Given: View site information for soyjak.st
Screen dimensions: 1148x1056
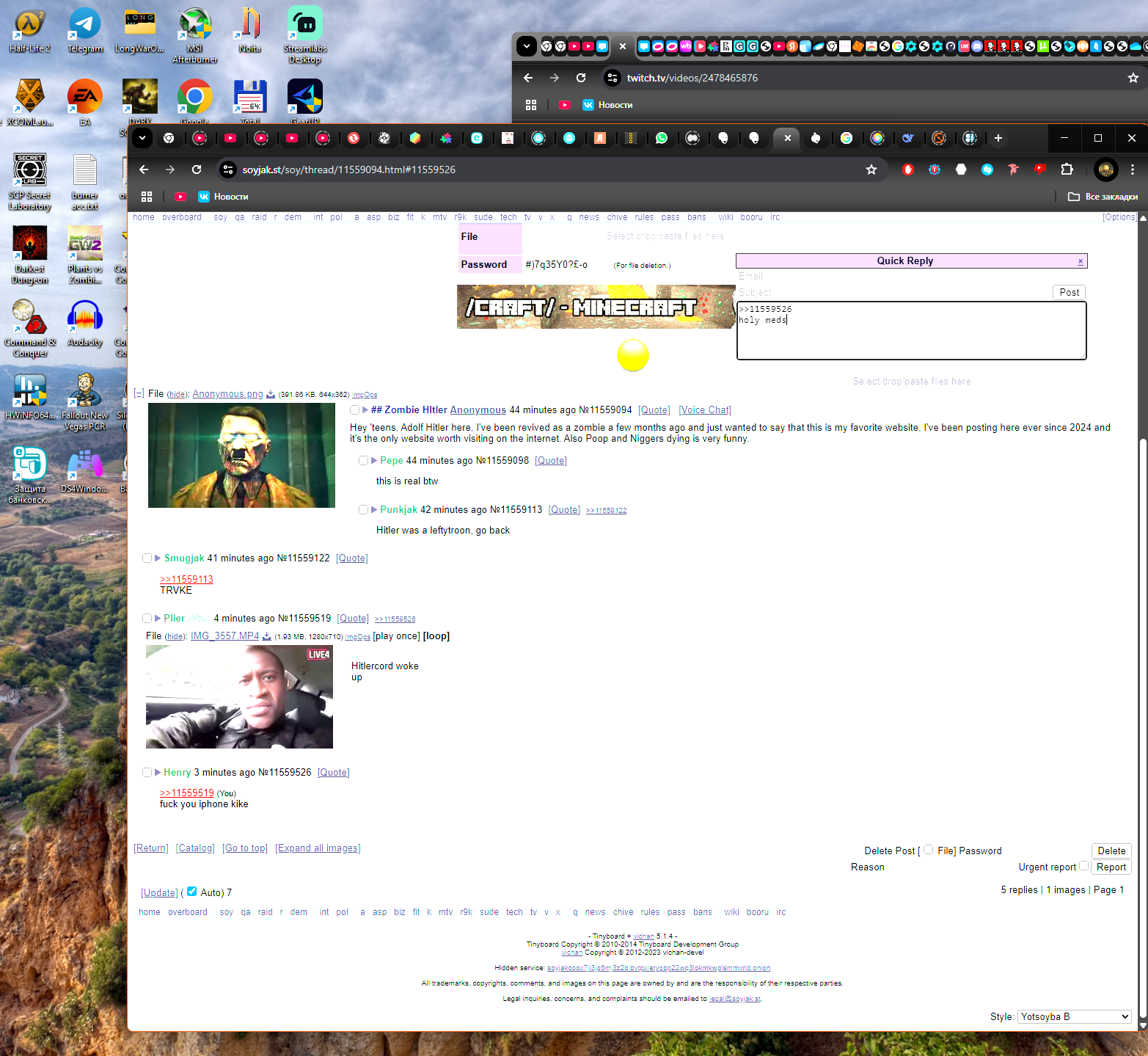Looking at the screenshot, I should tap(229, 170).
